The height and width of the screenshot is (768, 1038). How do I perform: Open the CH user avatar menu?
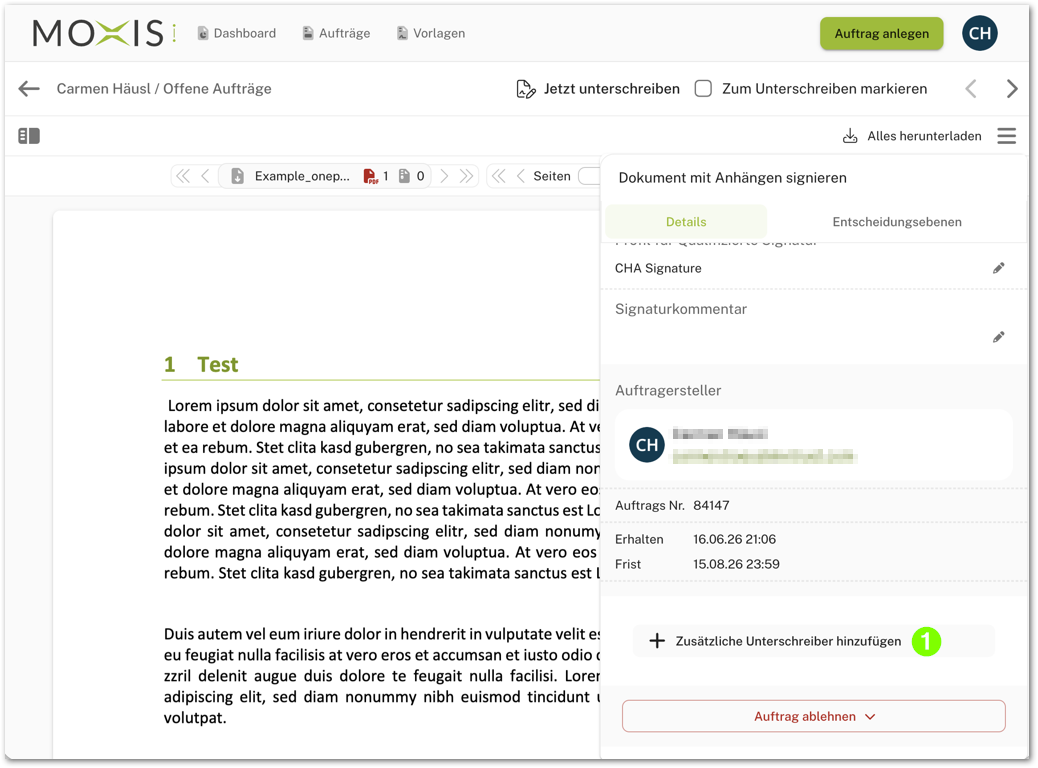(979, 33)
